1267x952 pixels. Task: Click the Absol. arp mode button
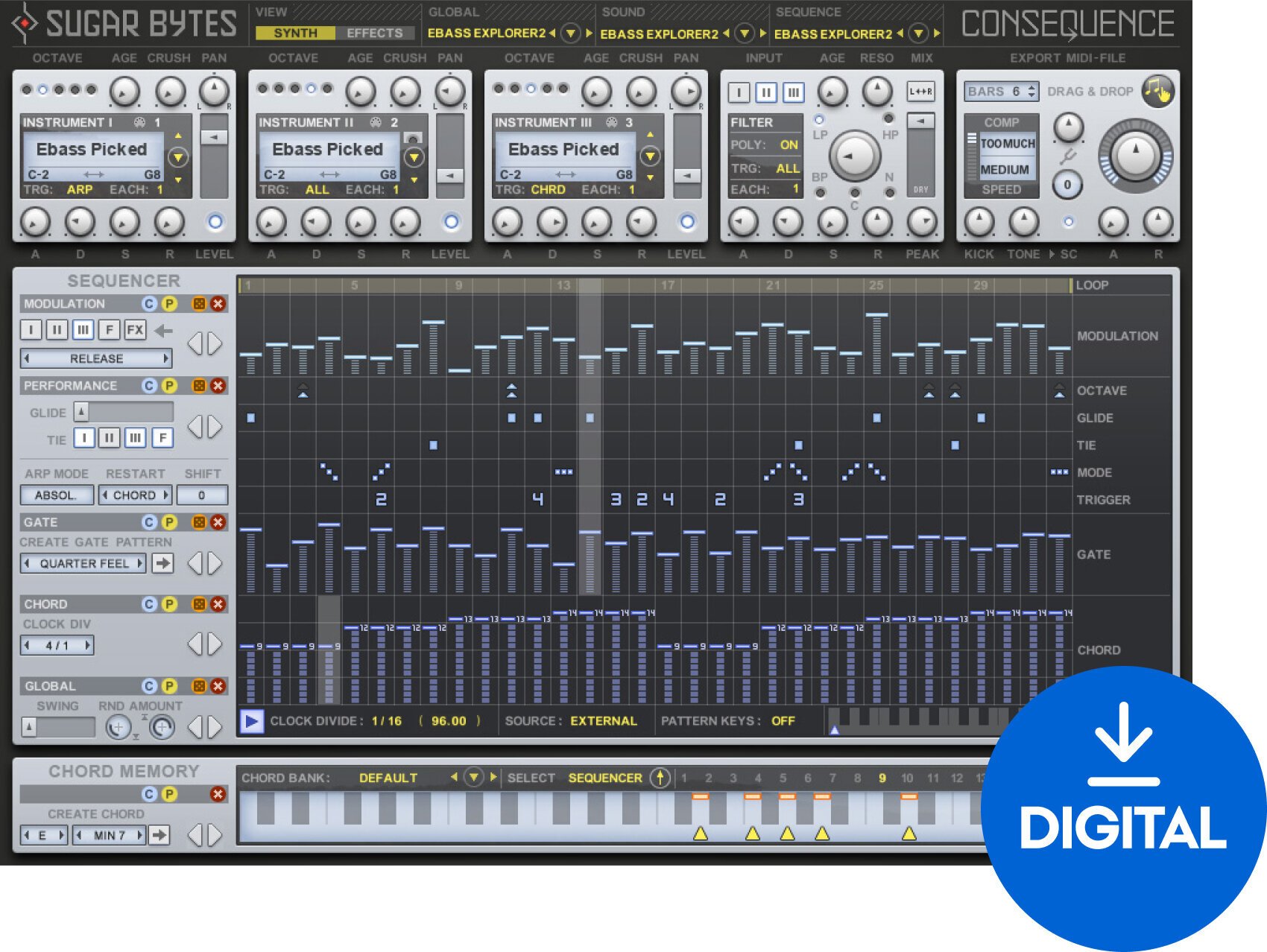point(56,495)
